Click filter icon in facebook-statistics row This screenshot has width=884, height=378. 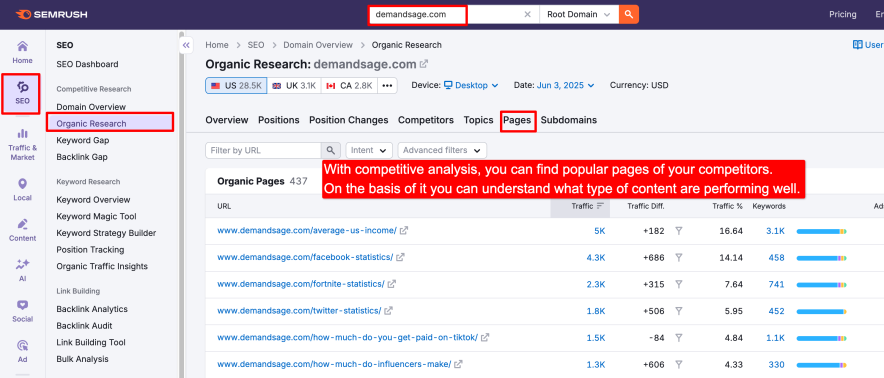[x=679, y=257]
